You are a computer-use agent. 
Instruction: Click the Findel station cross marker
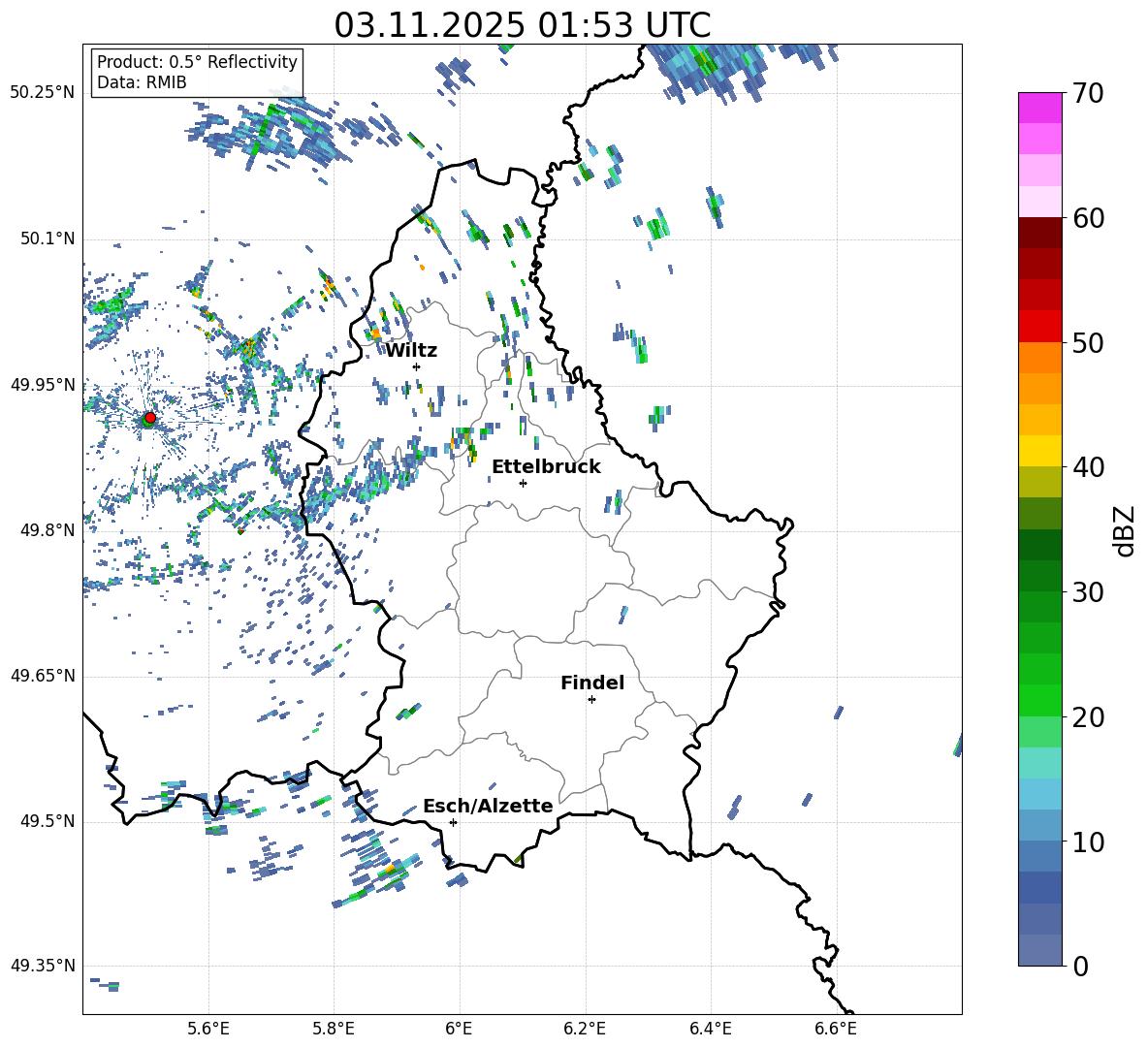(591, 699)
